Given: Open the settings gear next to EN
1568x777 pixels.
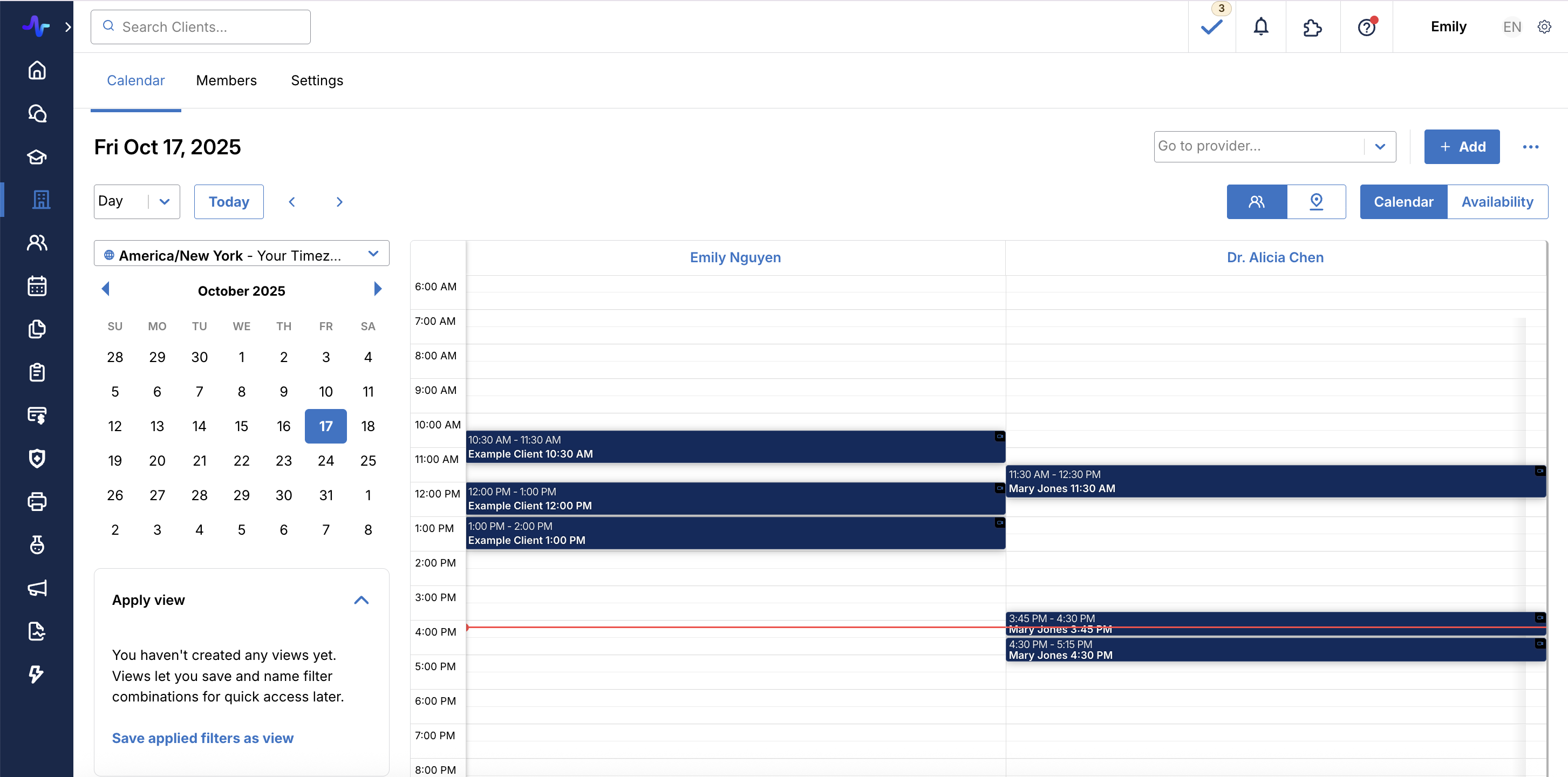Looking at the screenshot, I should pos(1544,27).
